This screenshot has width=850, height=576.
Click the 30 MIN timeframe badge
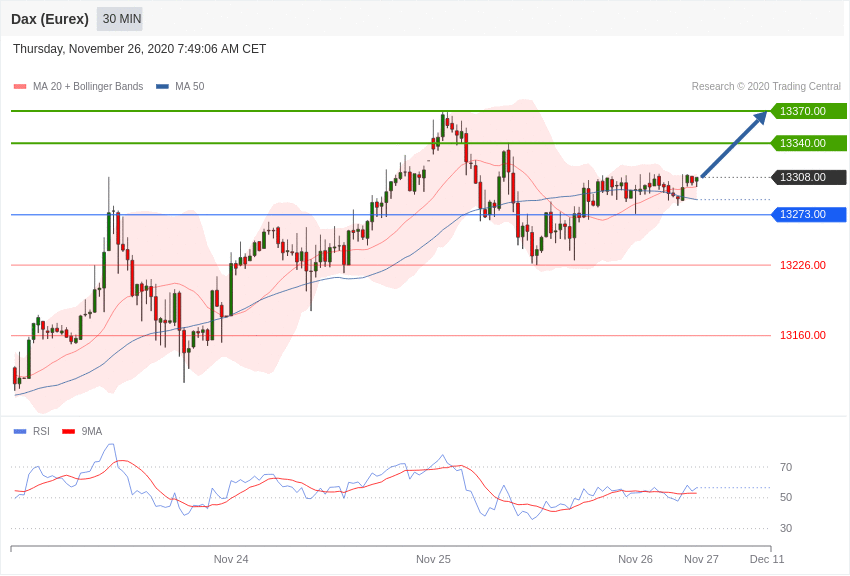click(x=120, y=19)
